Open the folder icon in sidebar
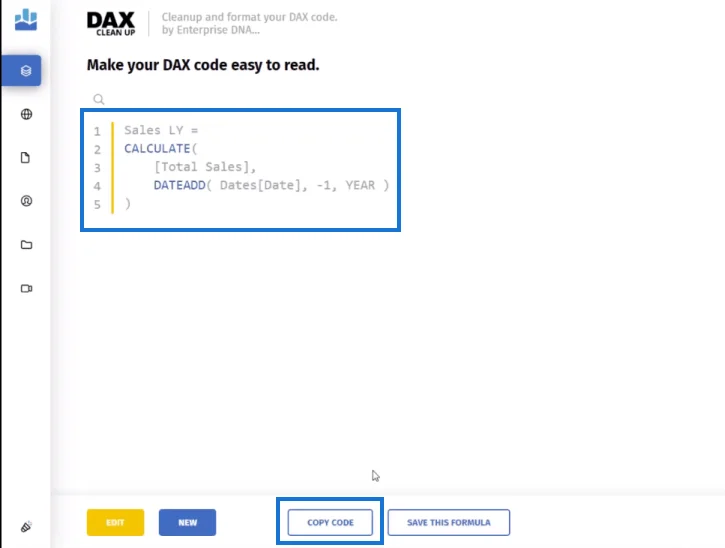725x548 pixels. point(26,245)
